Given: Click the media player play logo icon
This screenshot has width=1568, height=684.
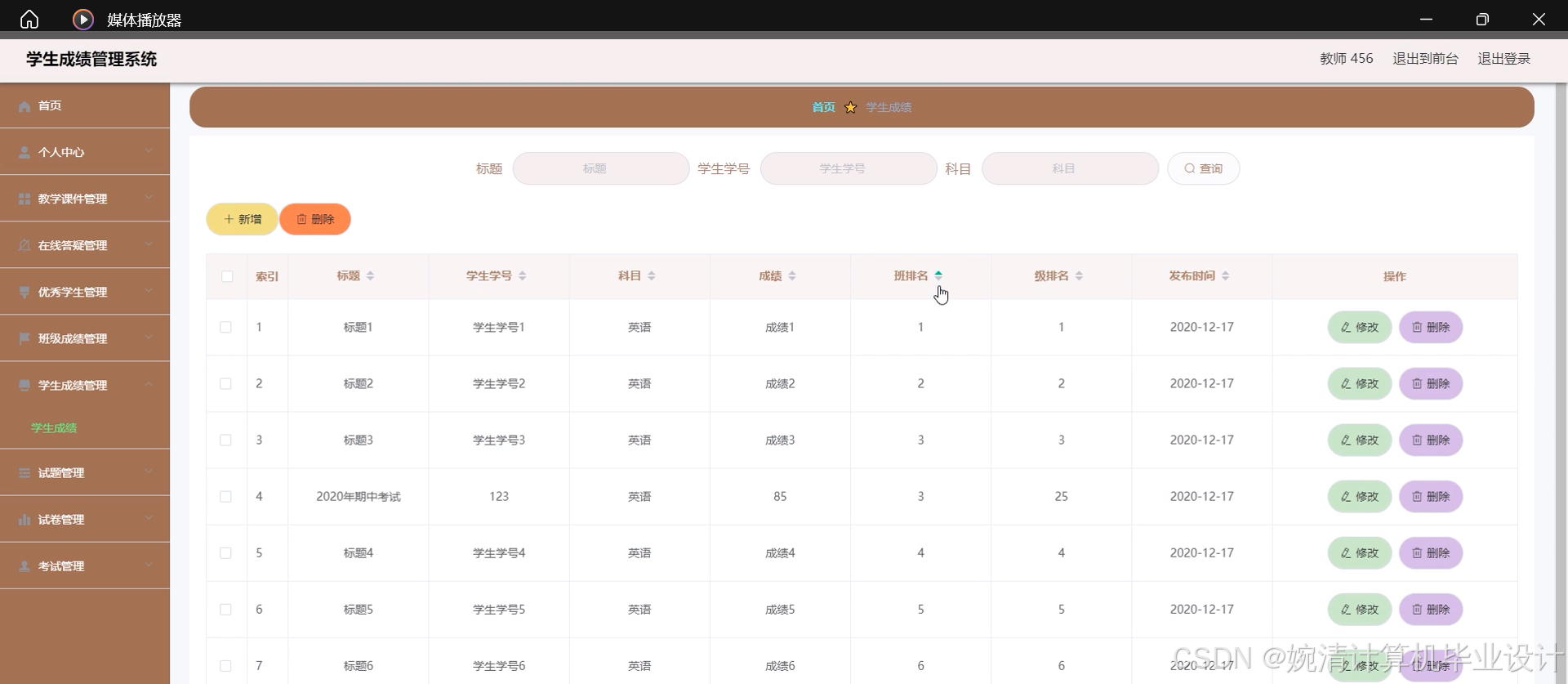Looking at the screenshot, I should pos(82,19).
